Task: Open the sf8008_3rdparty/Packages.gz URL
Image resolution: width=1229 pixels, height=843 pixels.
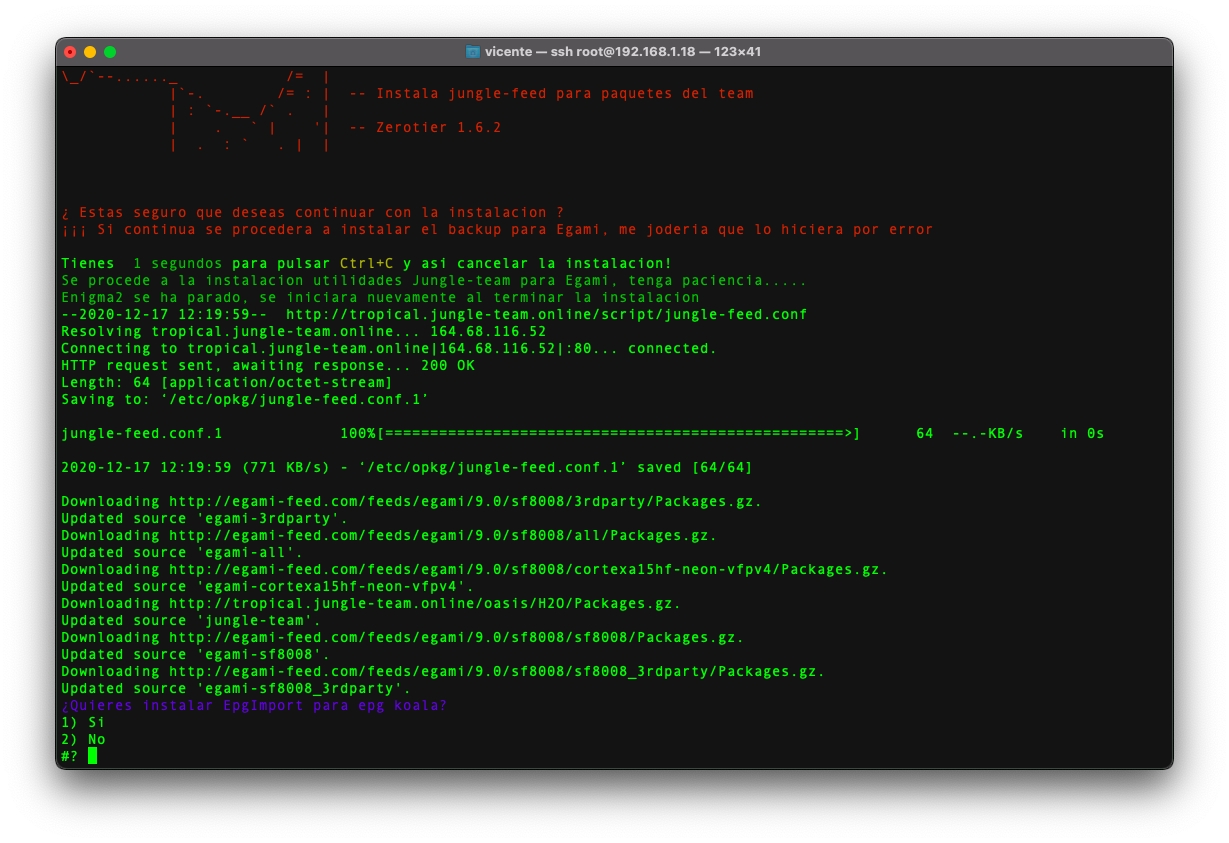Action: [x=496, y=672]
